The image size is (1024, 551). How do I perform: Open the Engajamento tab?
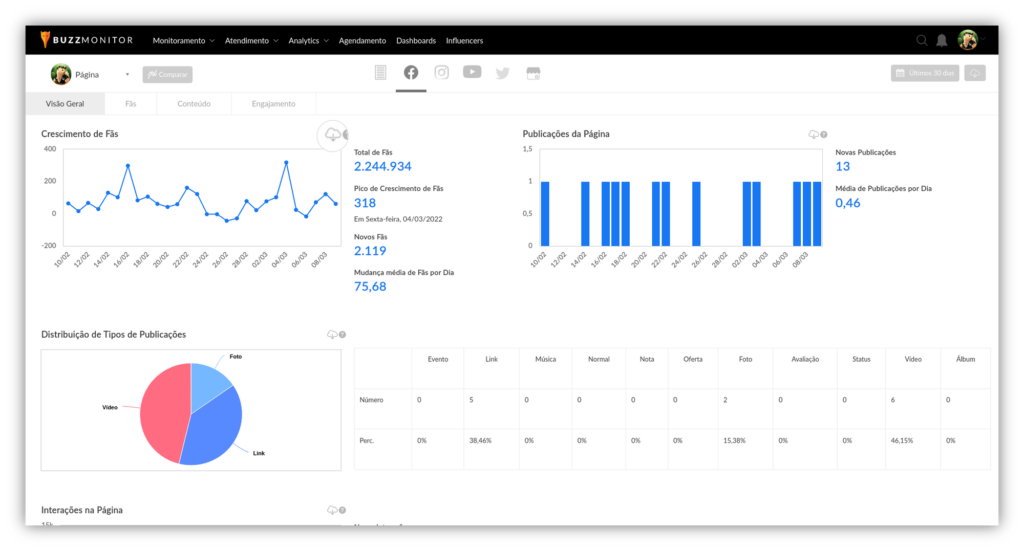tap(273, 104)
